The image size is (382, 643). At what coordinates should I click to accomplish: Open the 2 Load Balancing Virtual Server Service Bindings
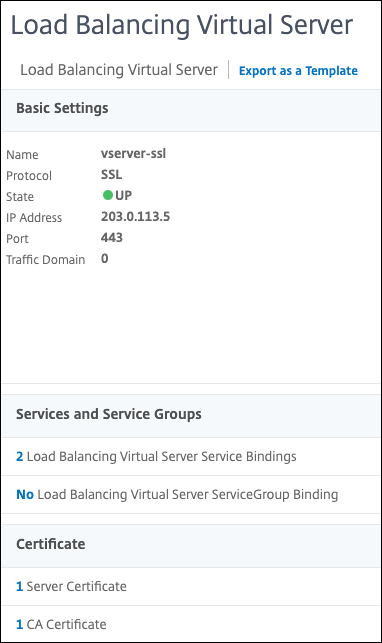point(191,456)
